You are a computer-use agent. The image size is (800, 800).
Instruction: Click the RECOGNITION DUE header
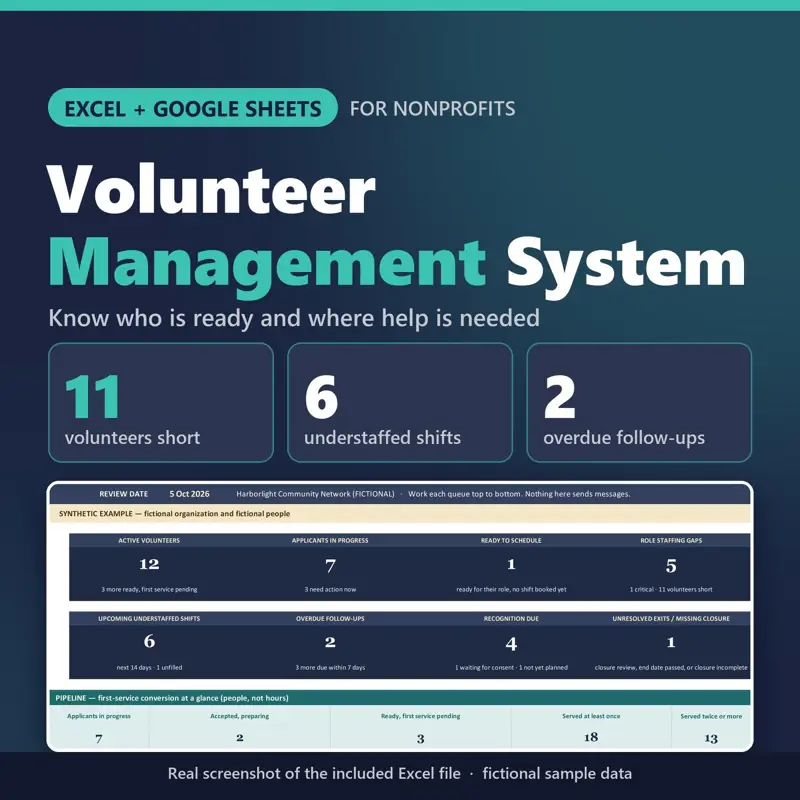click(x=511, y=618)
